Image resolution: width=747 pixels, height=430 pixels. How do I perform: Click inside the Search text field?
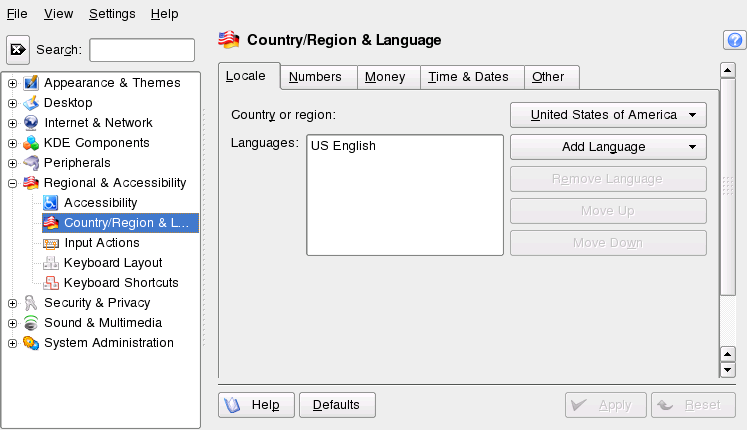pyautogui.click(x=142, y=50)
